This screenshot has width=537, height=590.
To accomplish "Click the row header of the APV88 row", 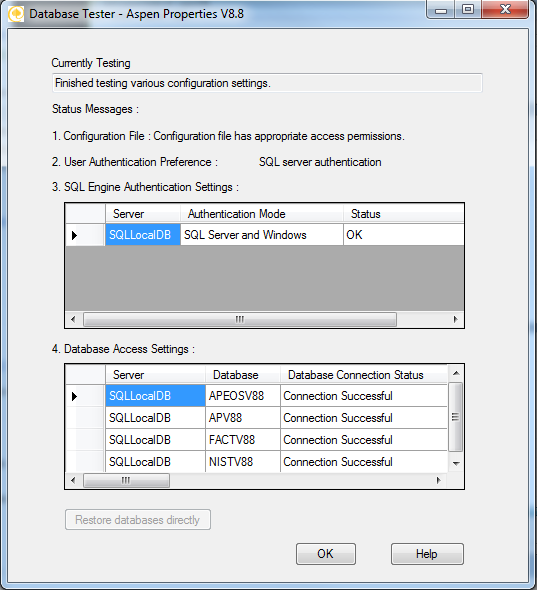I will [x=85, y=418].
